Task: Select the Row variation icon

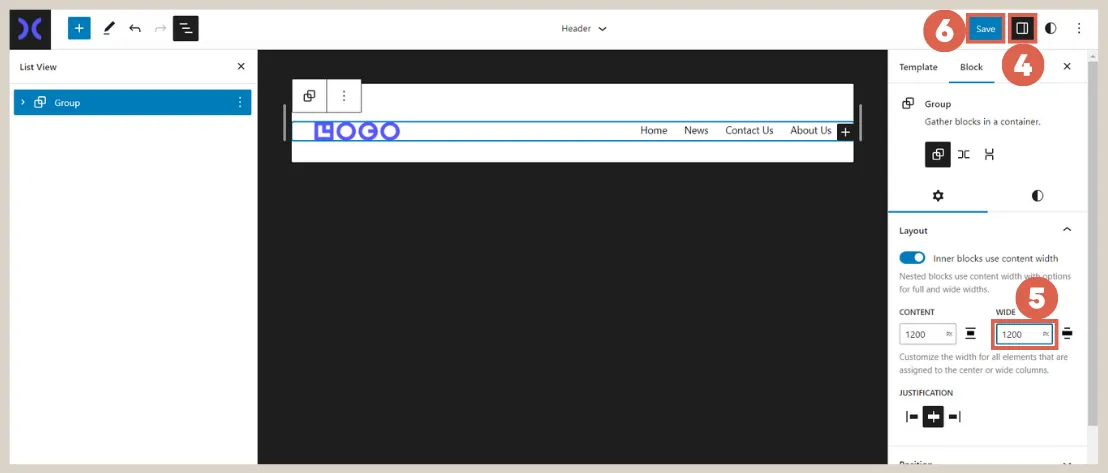Action: pos(964,155)
